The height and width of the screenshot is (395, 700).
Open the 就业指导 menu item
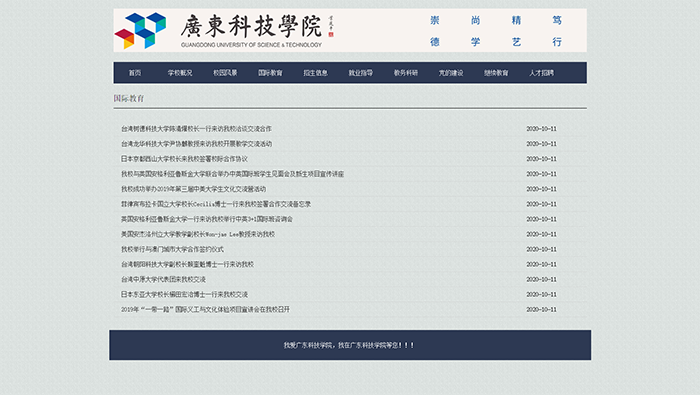(x=361, y=73)
